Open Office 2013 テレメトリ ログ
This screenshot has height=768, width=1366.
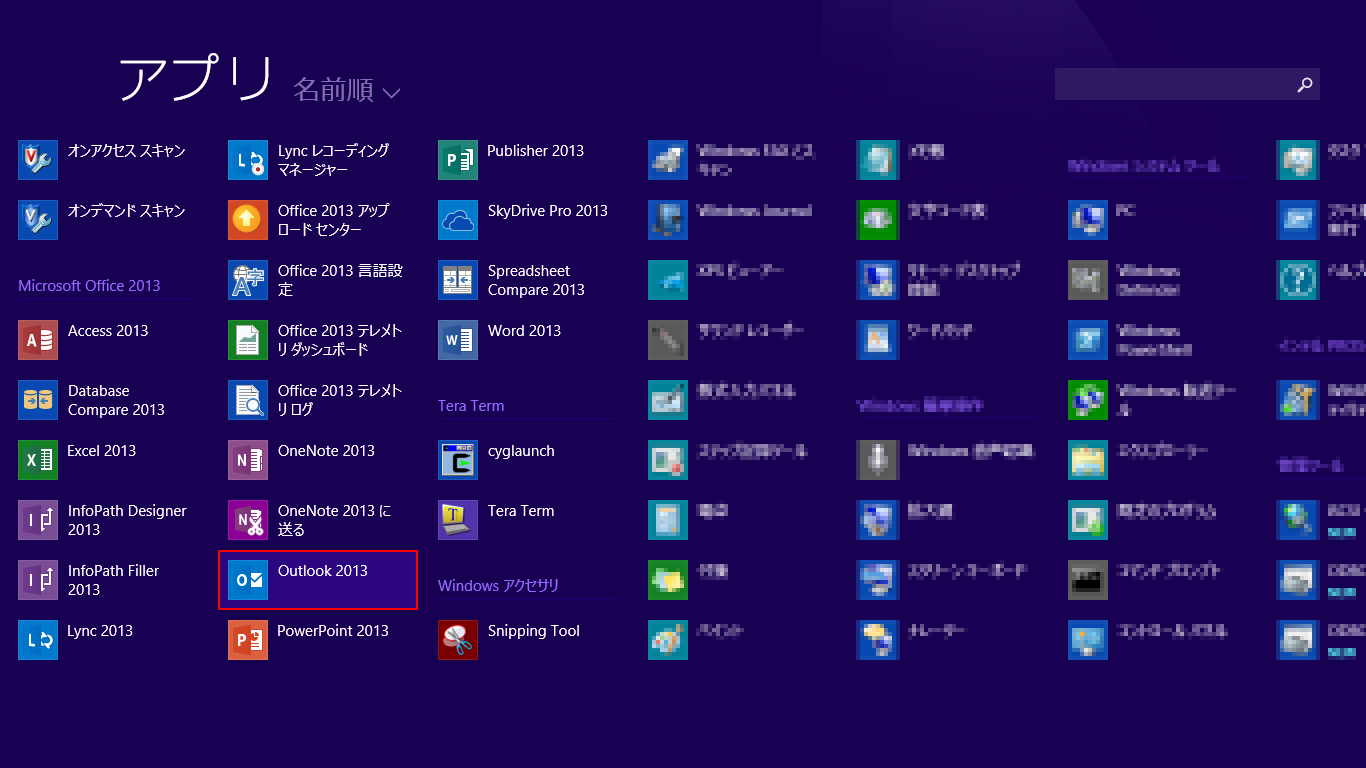tap(319, 400)
